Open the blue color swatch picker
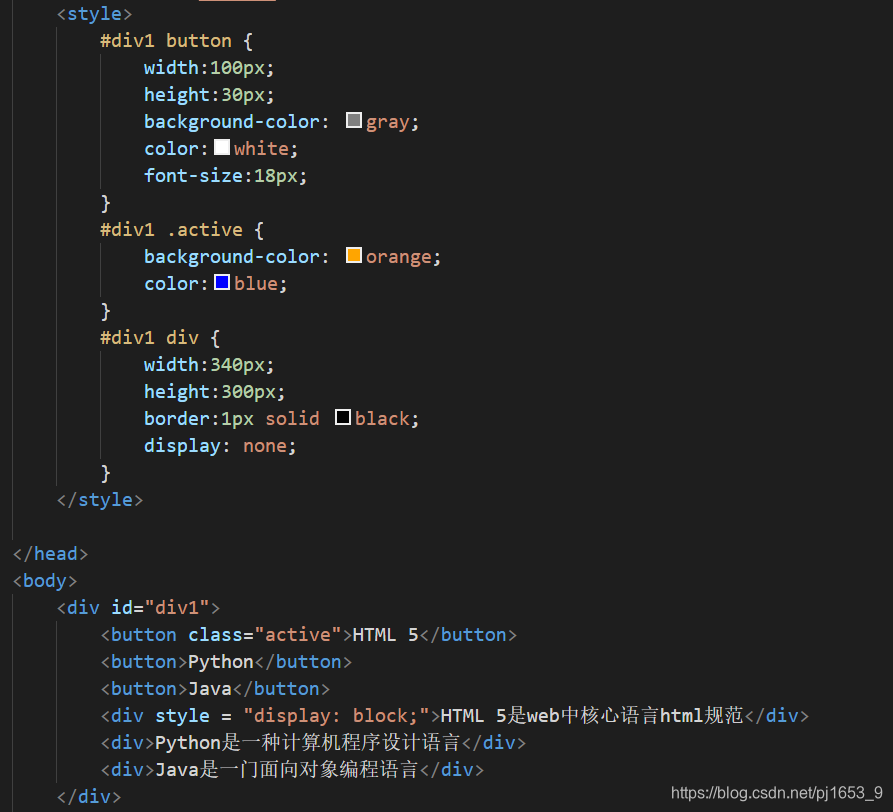 click(x=222, y=282)
